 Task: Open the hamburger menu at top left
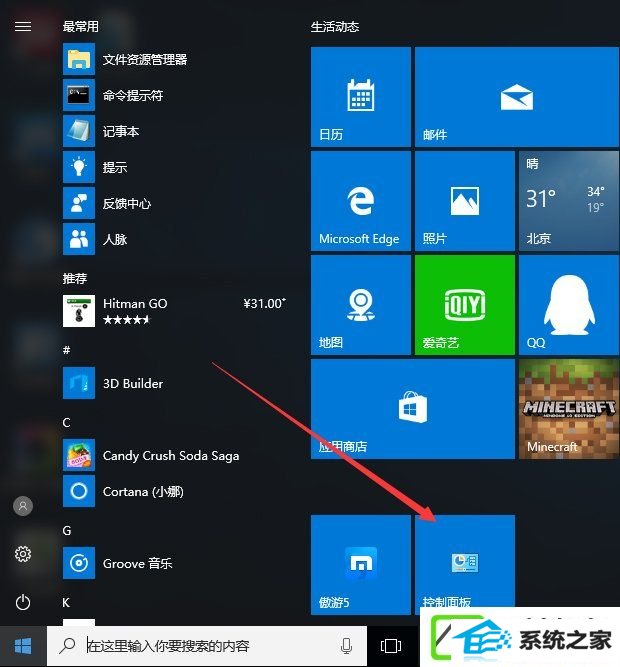click(23, 26)
